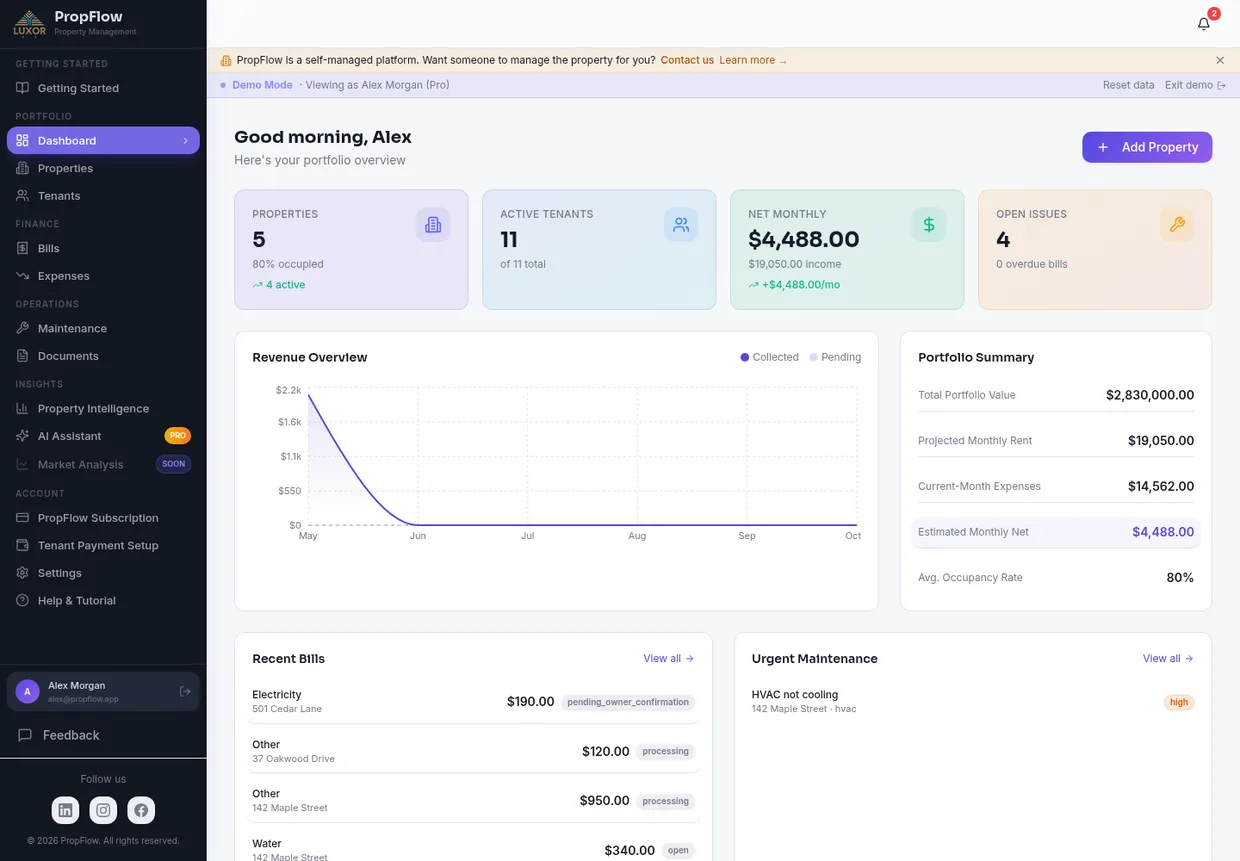This screenshot has height=861, width=1240.
Task: Click the Total Portfolio Value amount
Action: point(1150,395)
